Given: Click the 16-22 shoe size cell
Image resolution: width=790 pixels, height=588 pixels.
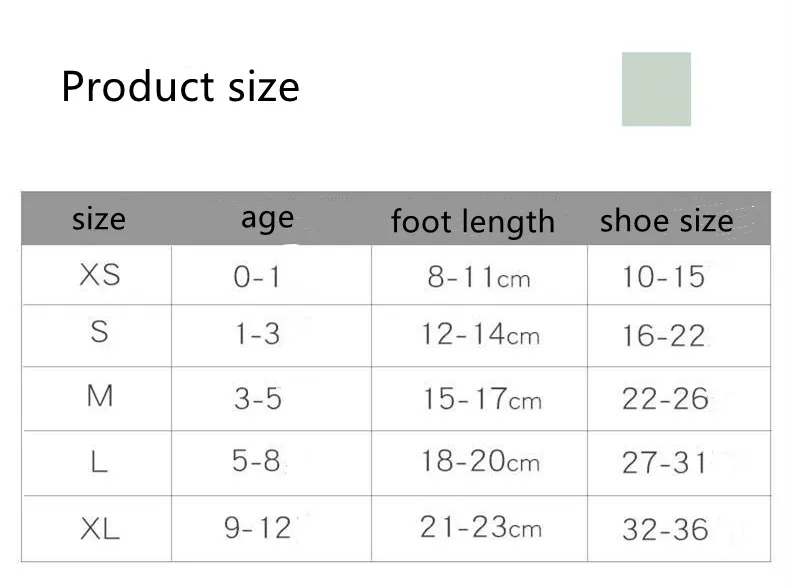Looking at the screenshot, I should pyautogui.click(x=679, y=336).
